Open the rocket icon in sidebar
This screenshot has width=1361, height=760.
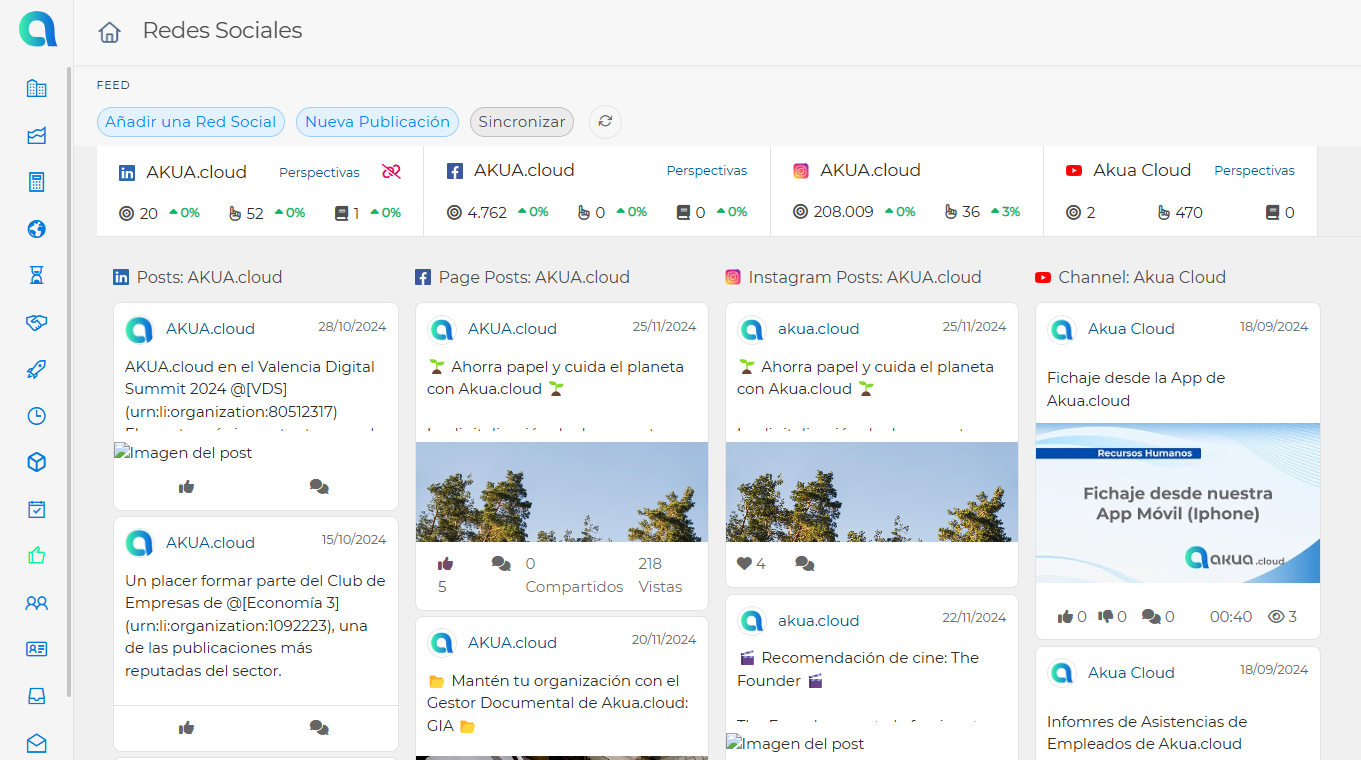tap(37, 370)
